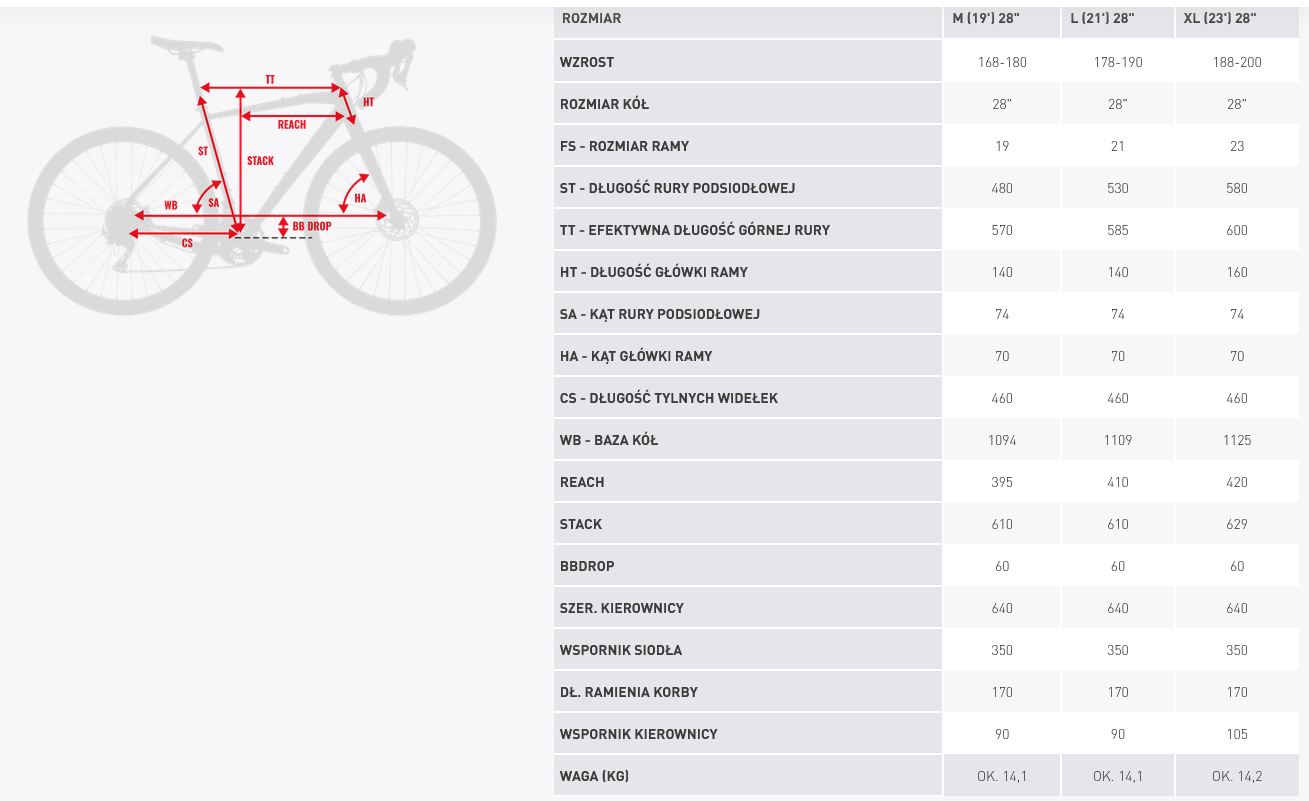Click the STACK label in the bike diagram
Viewport: 1309px width, 801px height.
(260, 161)
